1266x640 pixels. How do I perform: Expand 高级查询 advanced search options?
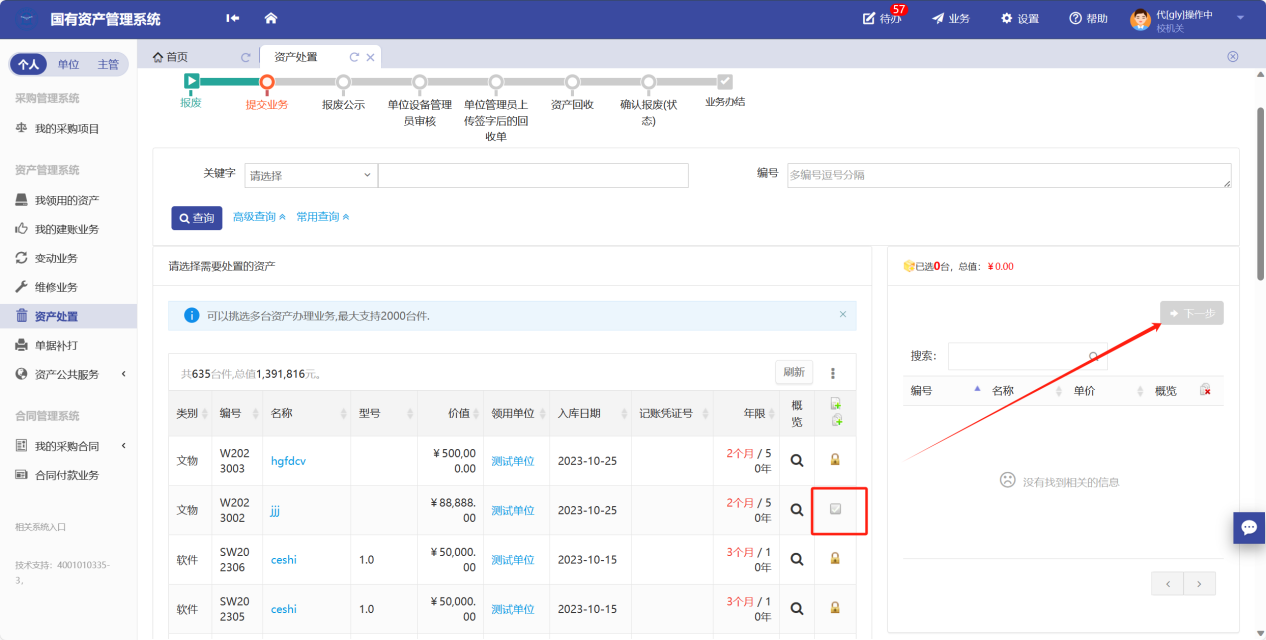pos(259,217)
